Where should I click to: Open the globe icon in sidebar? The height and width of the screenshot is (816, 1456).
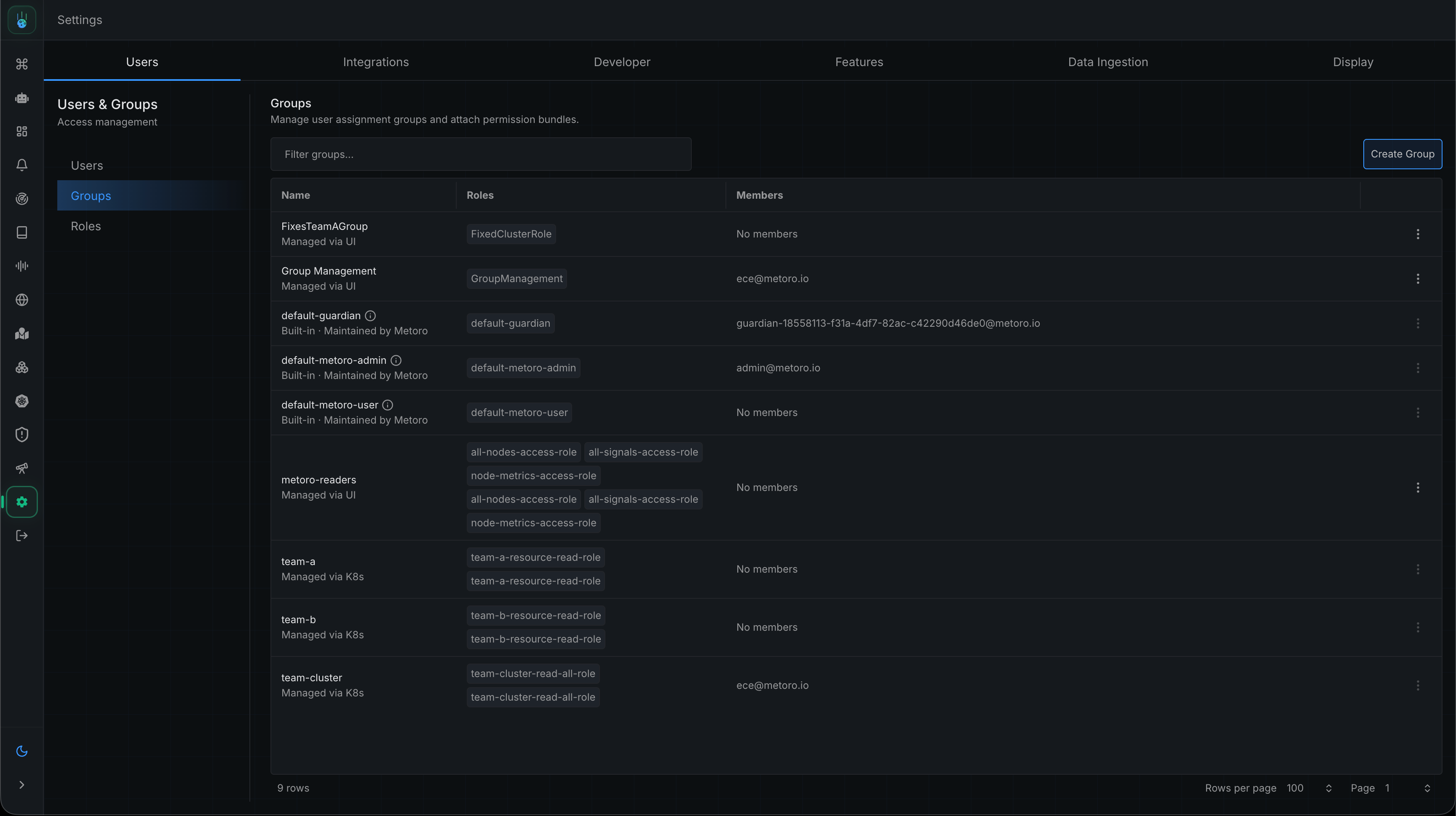point(21,300)
